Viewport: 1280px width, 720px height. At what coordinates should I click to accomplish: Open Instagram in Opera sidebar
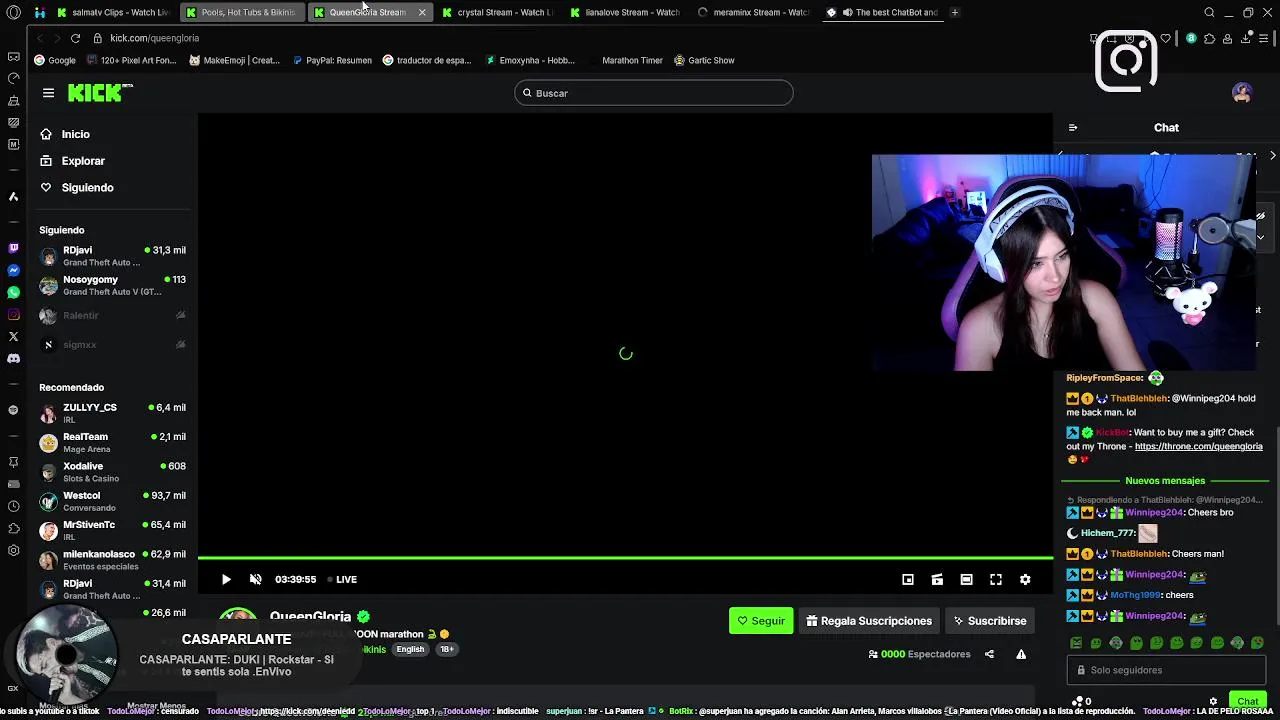(x=13, y=314)
